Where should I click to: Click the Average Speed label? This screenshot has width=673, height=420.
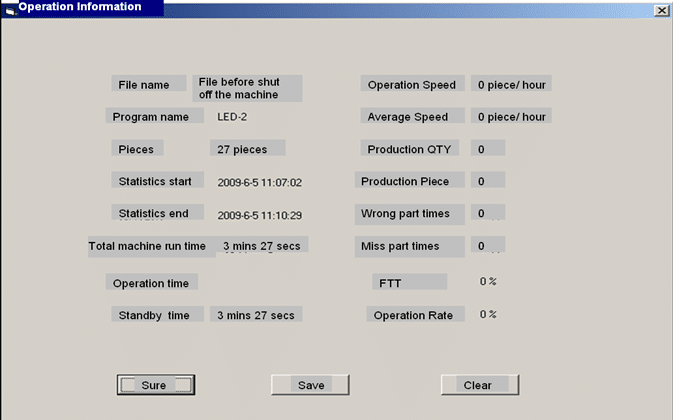(x=412, y=116)
